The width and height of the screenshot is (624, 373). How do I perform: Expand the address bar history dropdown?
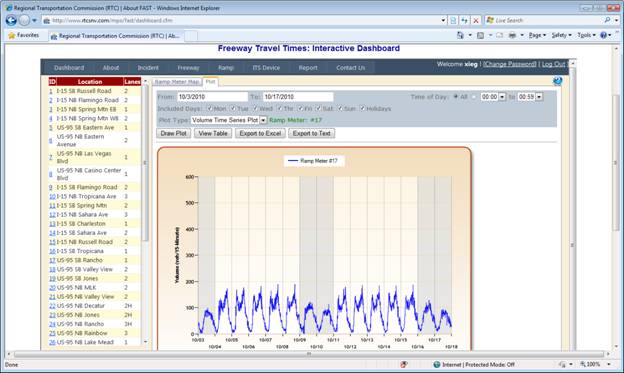[443, 20]
